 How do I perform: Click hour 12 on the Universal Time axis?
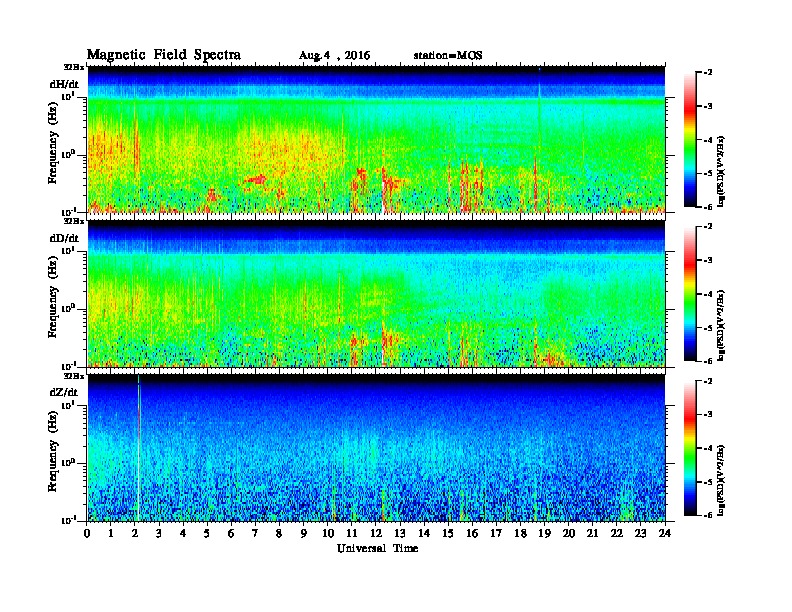[376, 534]
